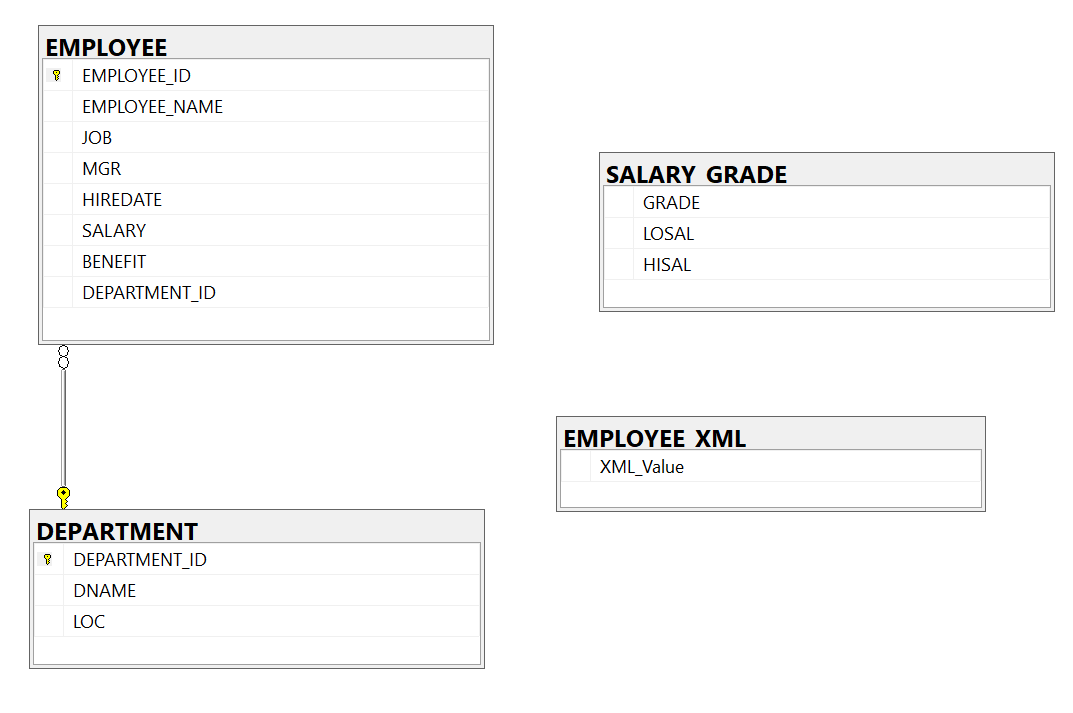Select the SALARY_GRADE table header
Image resolution: width=1073 pixels, height=713 pixels.
[827, 171]
